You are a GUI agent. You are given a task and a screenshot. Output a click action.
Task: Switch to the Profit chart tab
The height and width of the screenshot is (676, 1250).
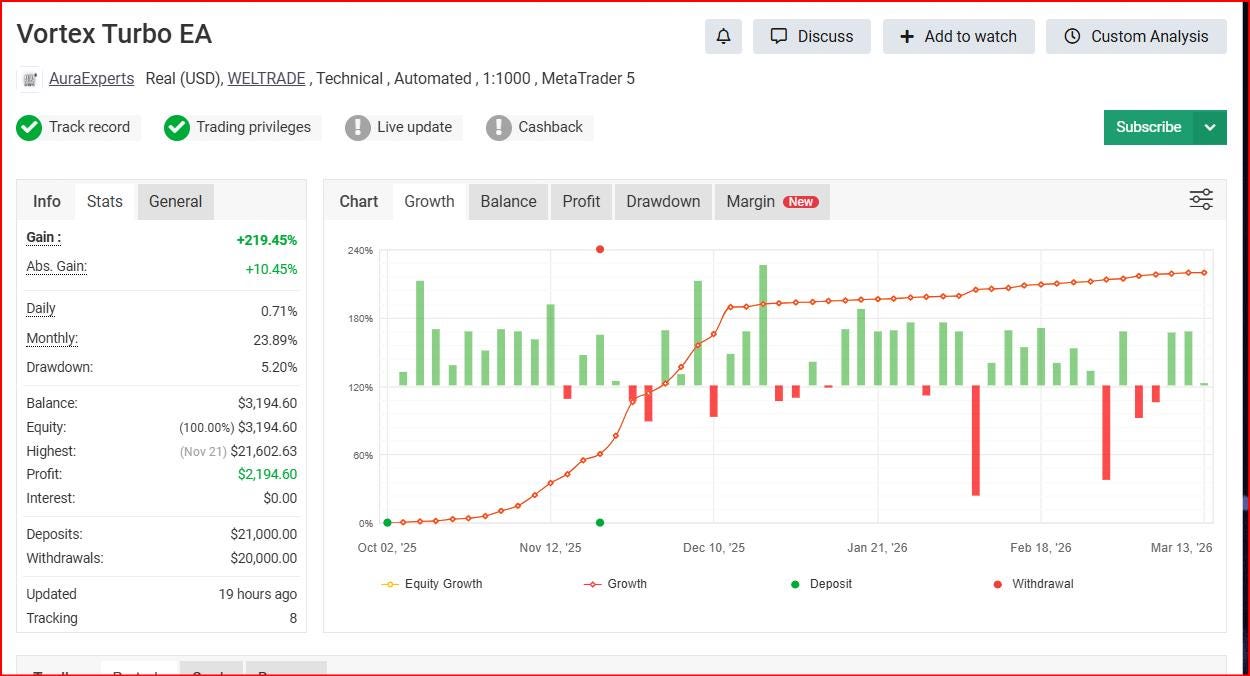[581, 201]
